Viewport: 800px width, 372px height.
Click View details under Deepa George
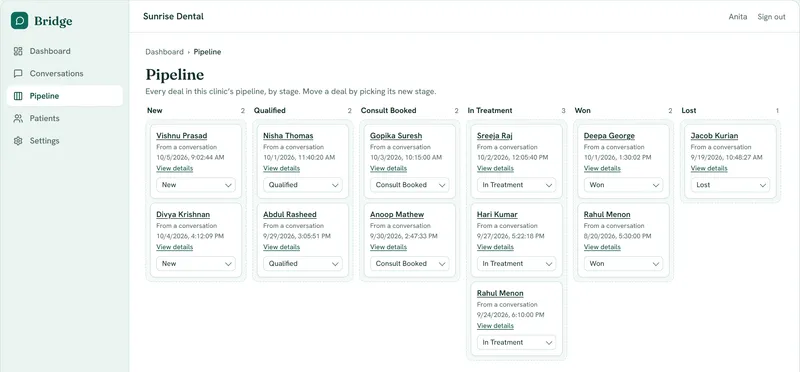pos(603,168)
